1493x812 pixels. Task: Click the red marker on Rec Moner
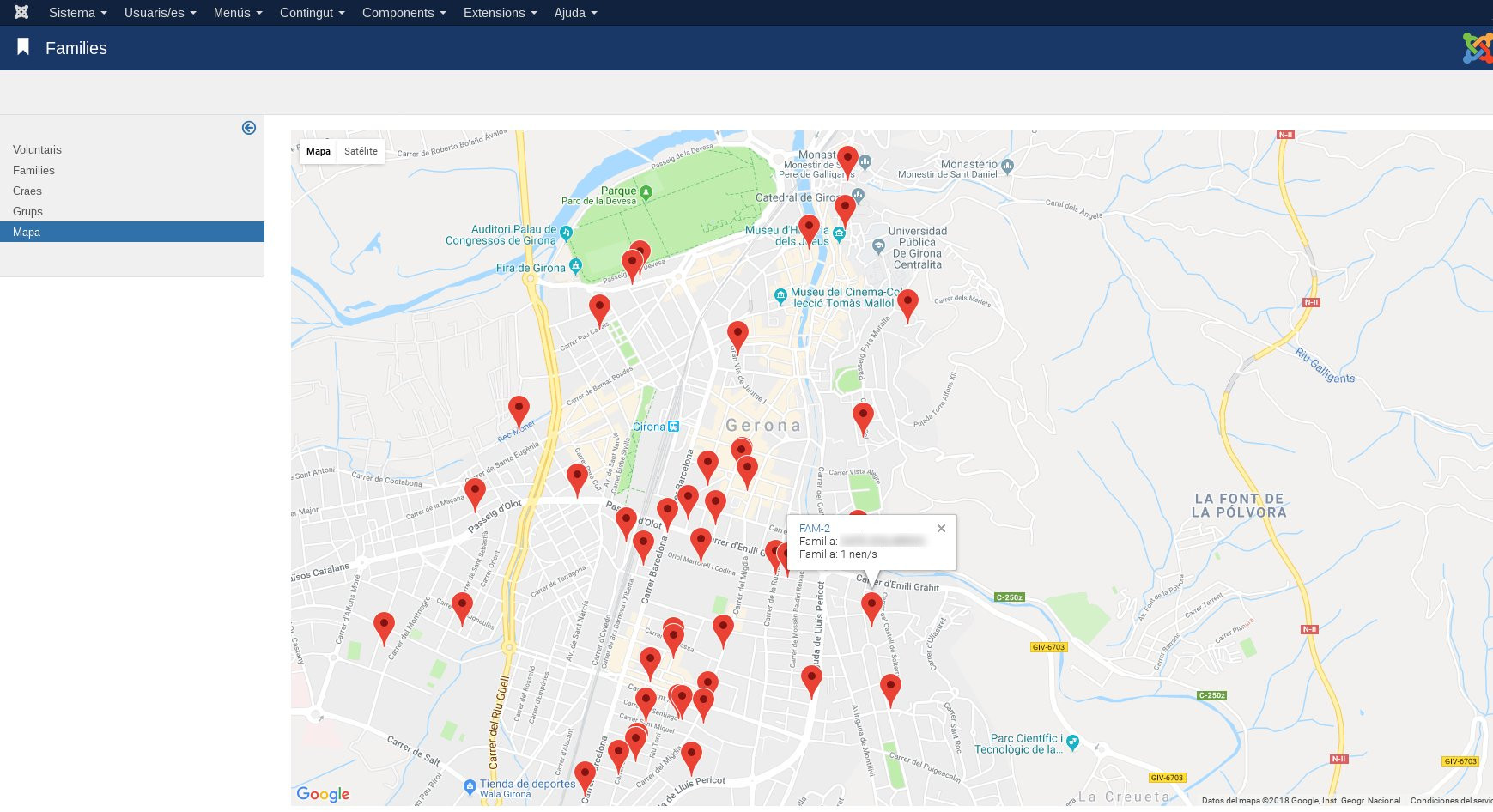[519, 410]
